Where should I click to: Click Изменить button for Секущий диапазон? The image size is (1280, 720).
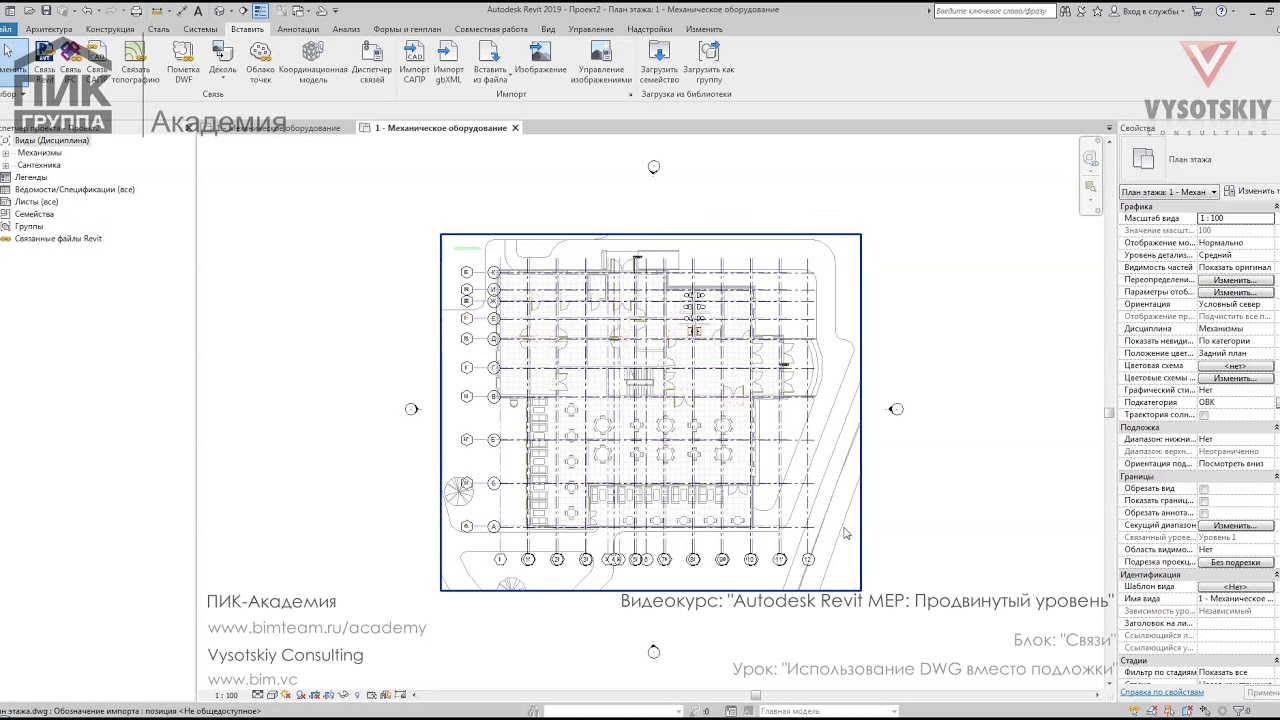[1235, 525]
